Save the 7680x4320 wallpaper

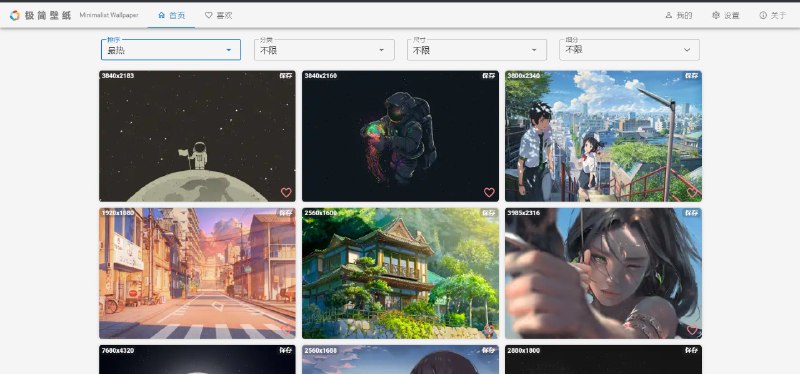coord(286,351)
